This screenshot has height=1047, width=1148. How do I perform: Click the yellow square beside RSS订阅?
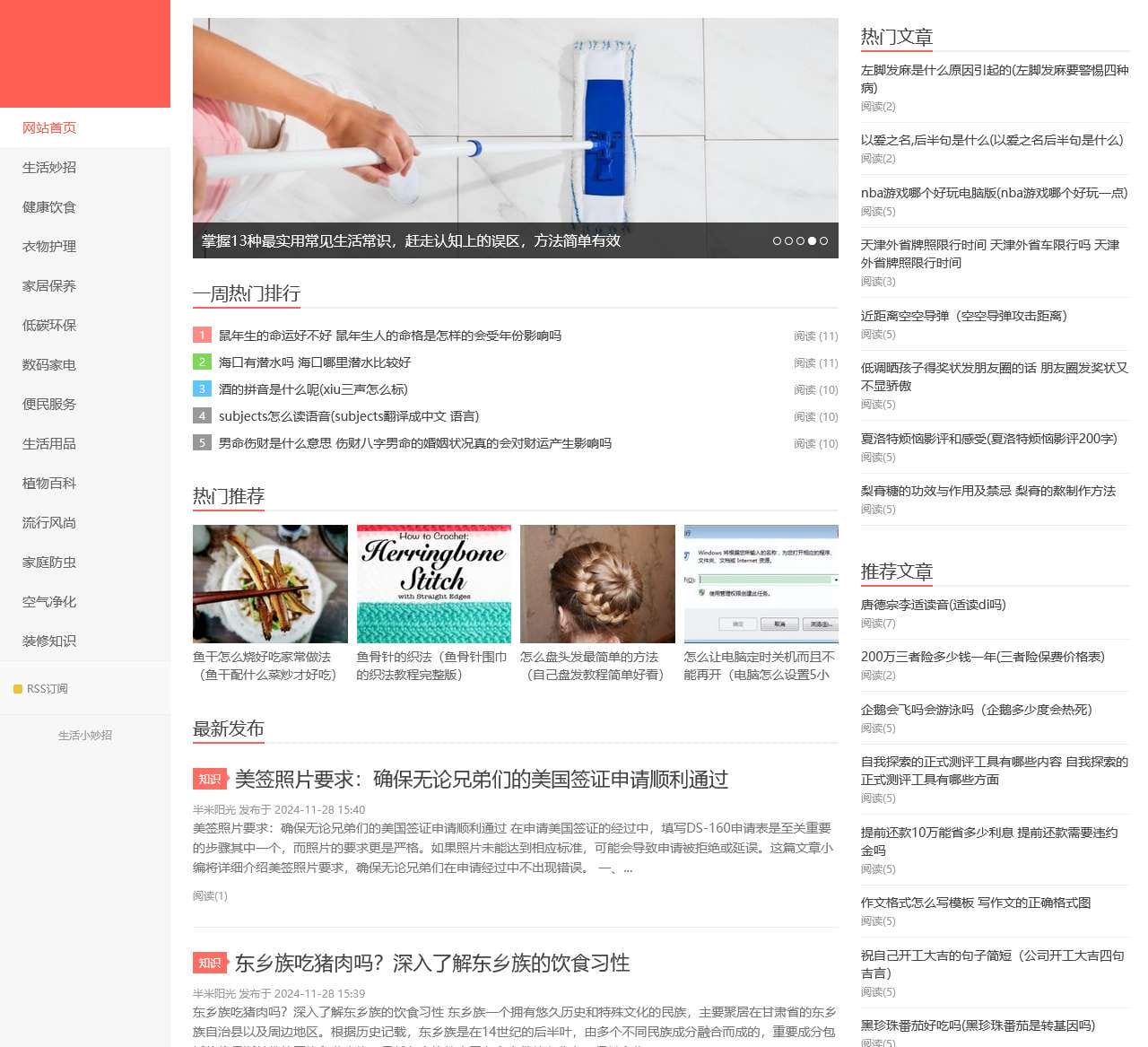coord(17,689)
